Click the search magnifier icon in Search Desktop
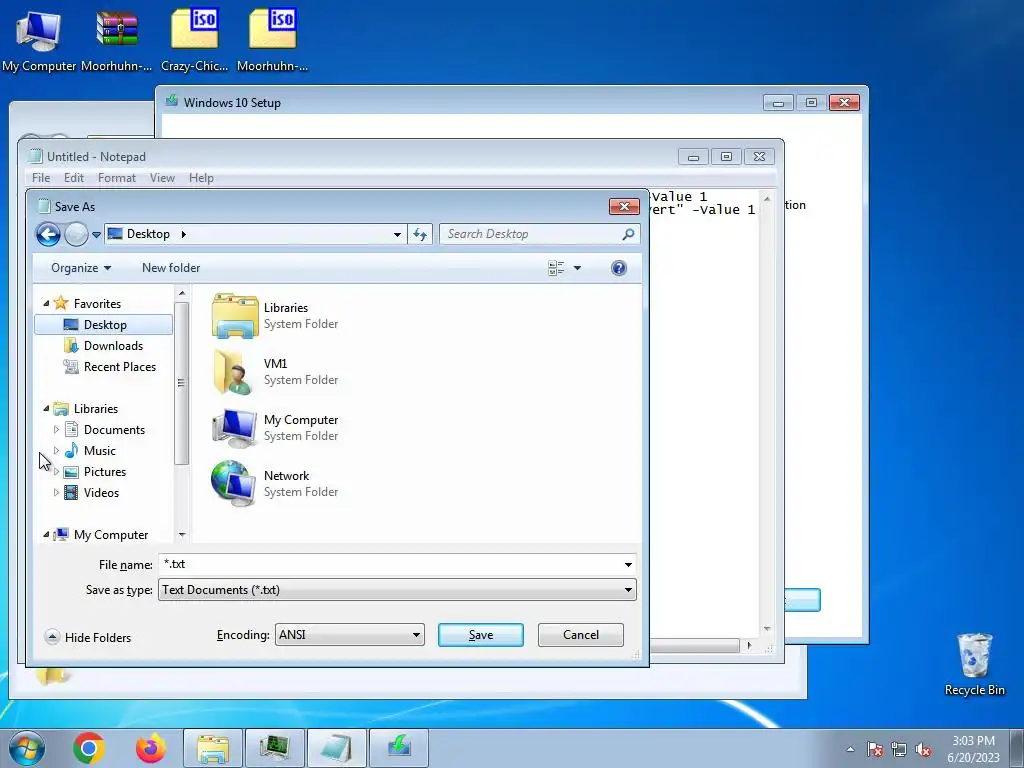Screen dimensions: 1024x768 (x=628, y=234)
